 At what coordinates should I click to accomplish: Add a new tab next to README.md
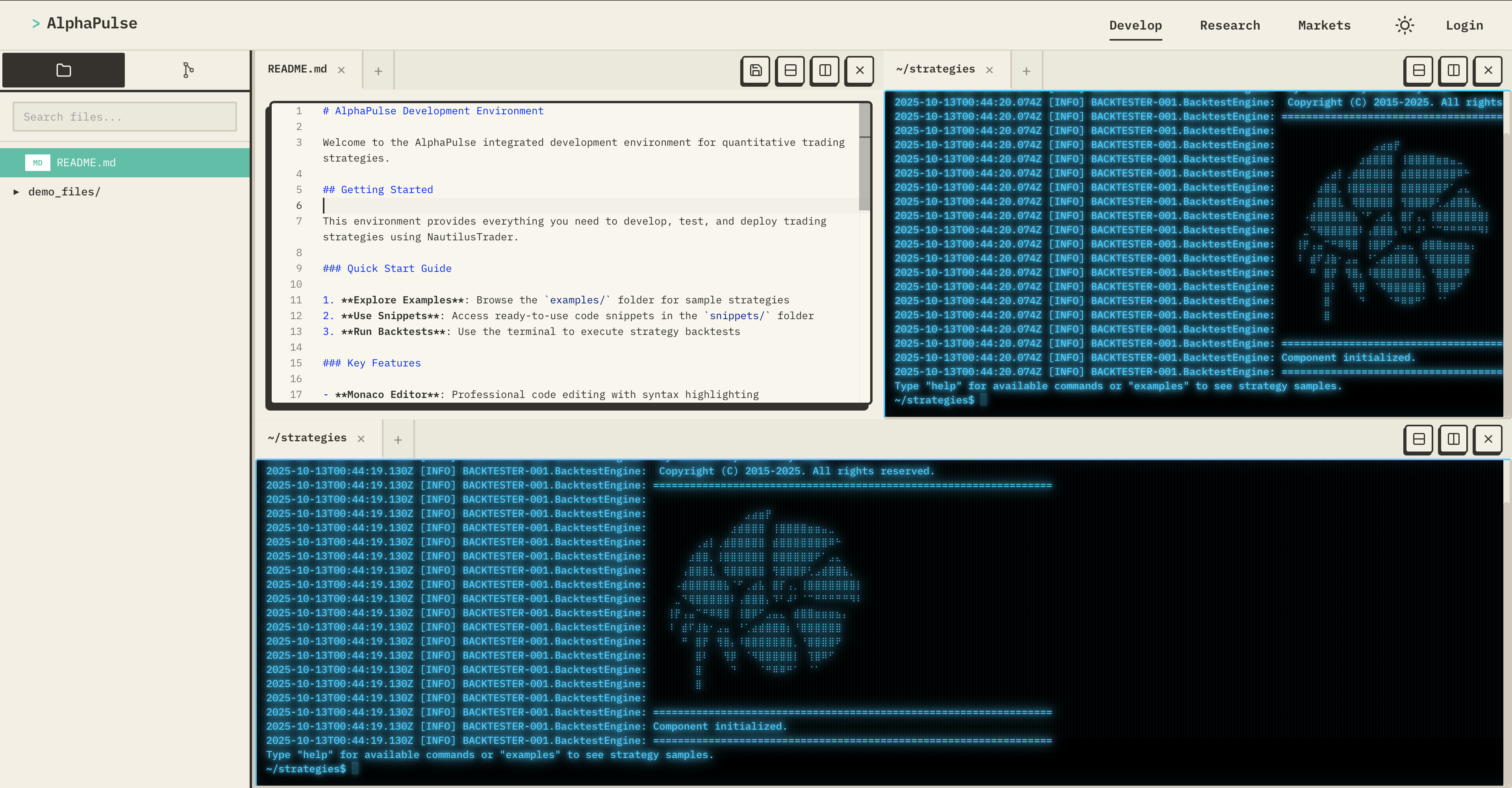point(378,71)
